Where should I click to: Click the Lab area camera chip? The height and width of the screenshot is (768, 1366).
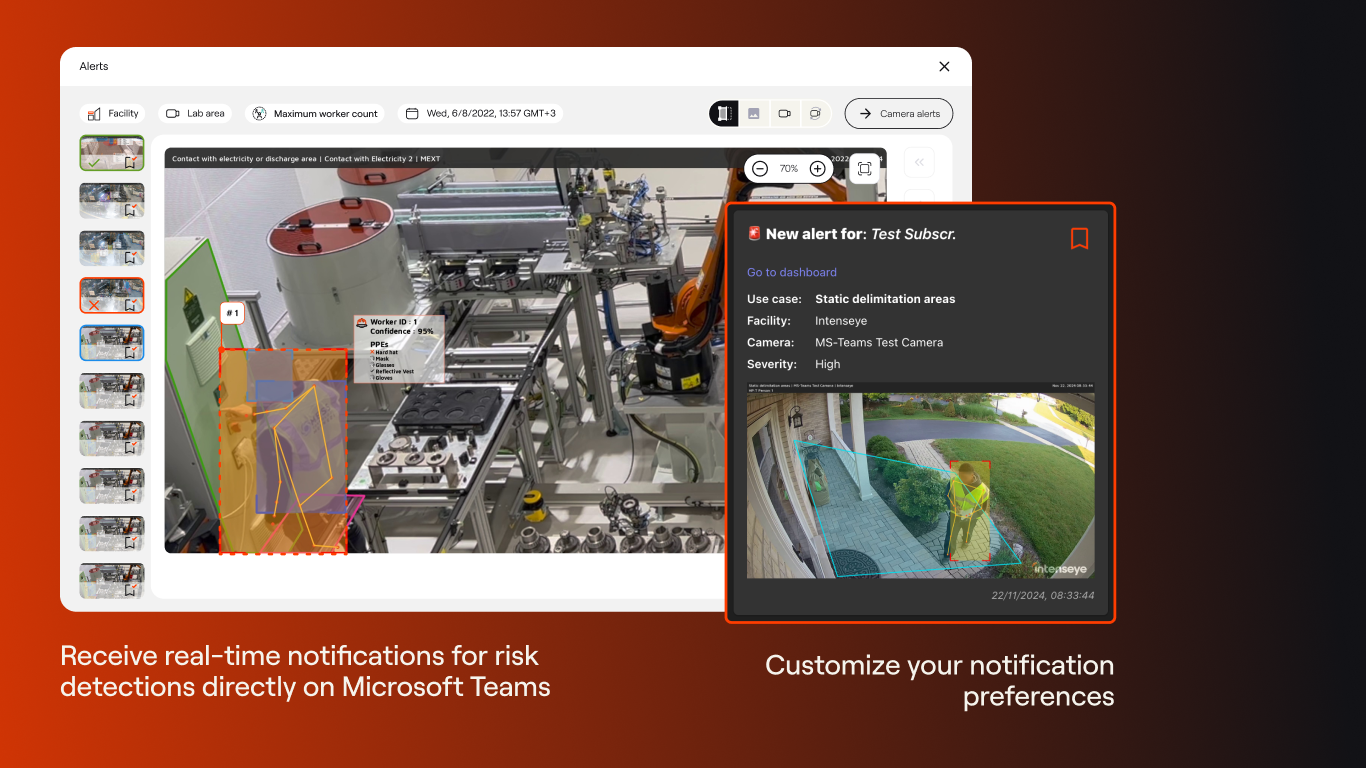click(x=196, y=114)
